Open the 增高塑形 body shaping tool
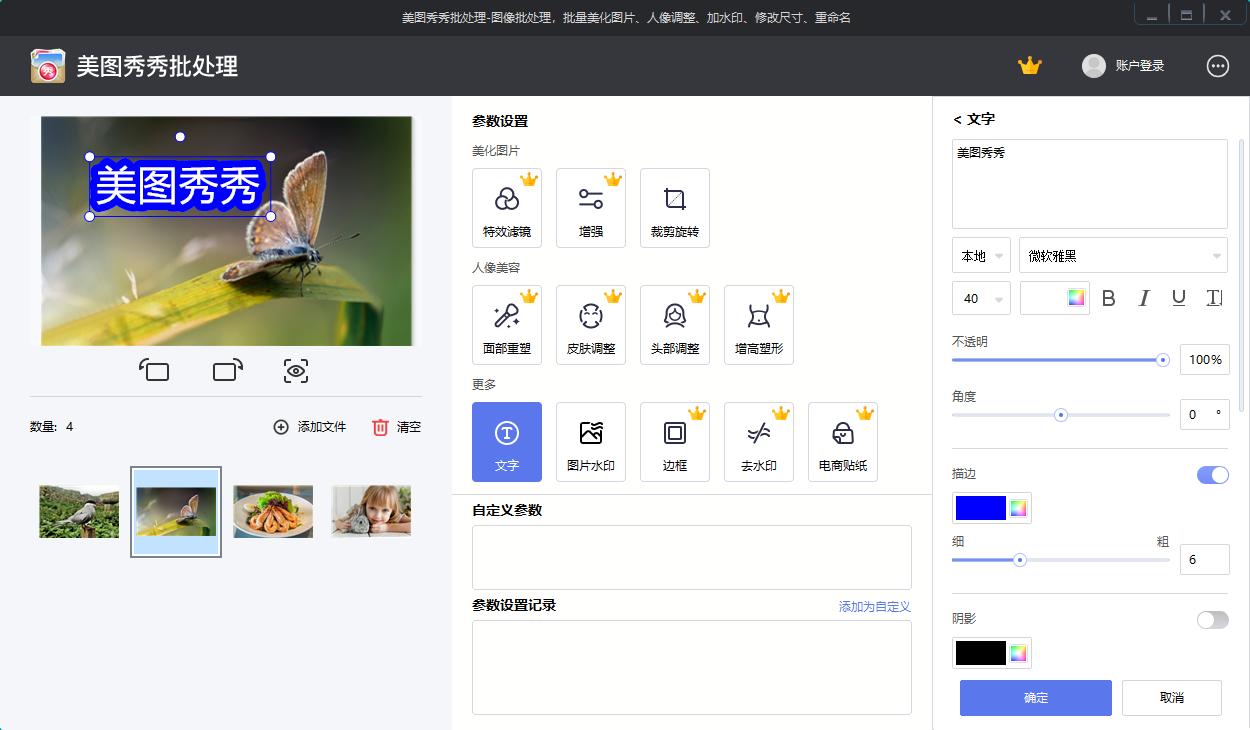 (759, 325)
